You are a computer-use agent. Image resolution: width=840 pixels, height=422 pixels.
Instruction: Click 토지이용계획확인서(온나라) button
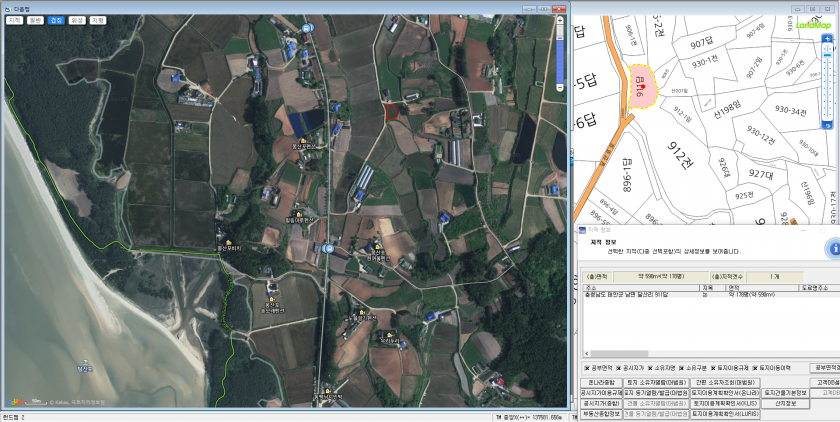[x=725, y=393]
